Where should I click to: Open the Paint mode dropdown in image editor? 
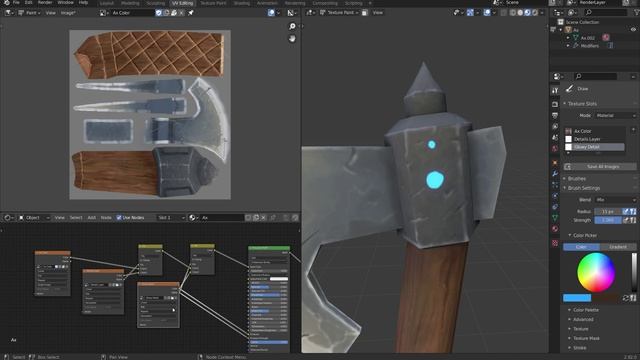[x=29, y=13]
